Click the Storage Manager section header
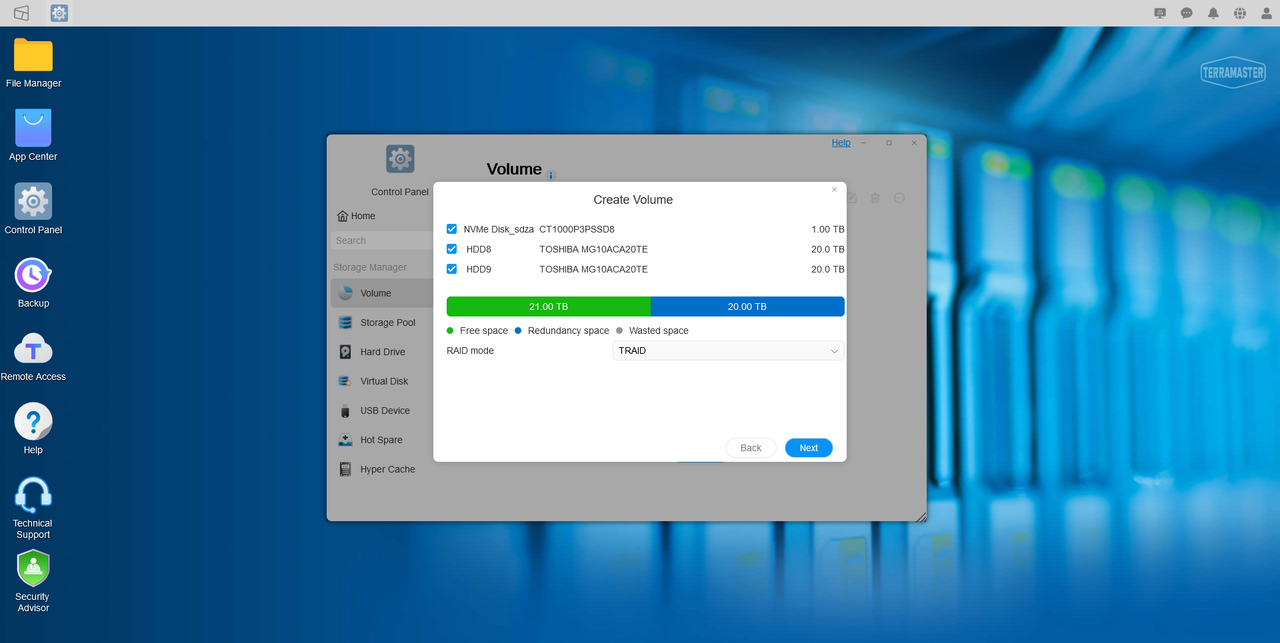 pos(370,267)
